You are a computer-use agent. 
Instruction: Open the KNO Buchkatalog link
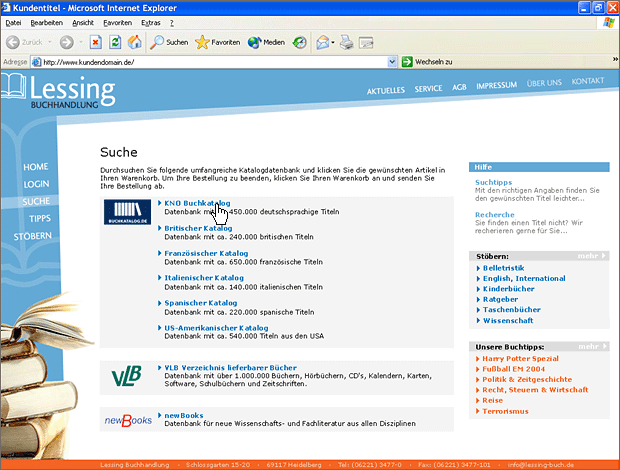click(x=197, y=203)
